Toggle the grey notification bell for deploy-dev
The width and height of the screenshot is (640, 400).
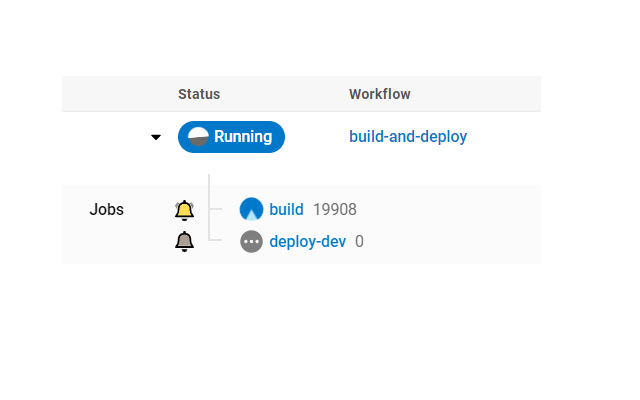pyautogui.click(x=184, y=241)
